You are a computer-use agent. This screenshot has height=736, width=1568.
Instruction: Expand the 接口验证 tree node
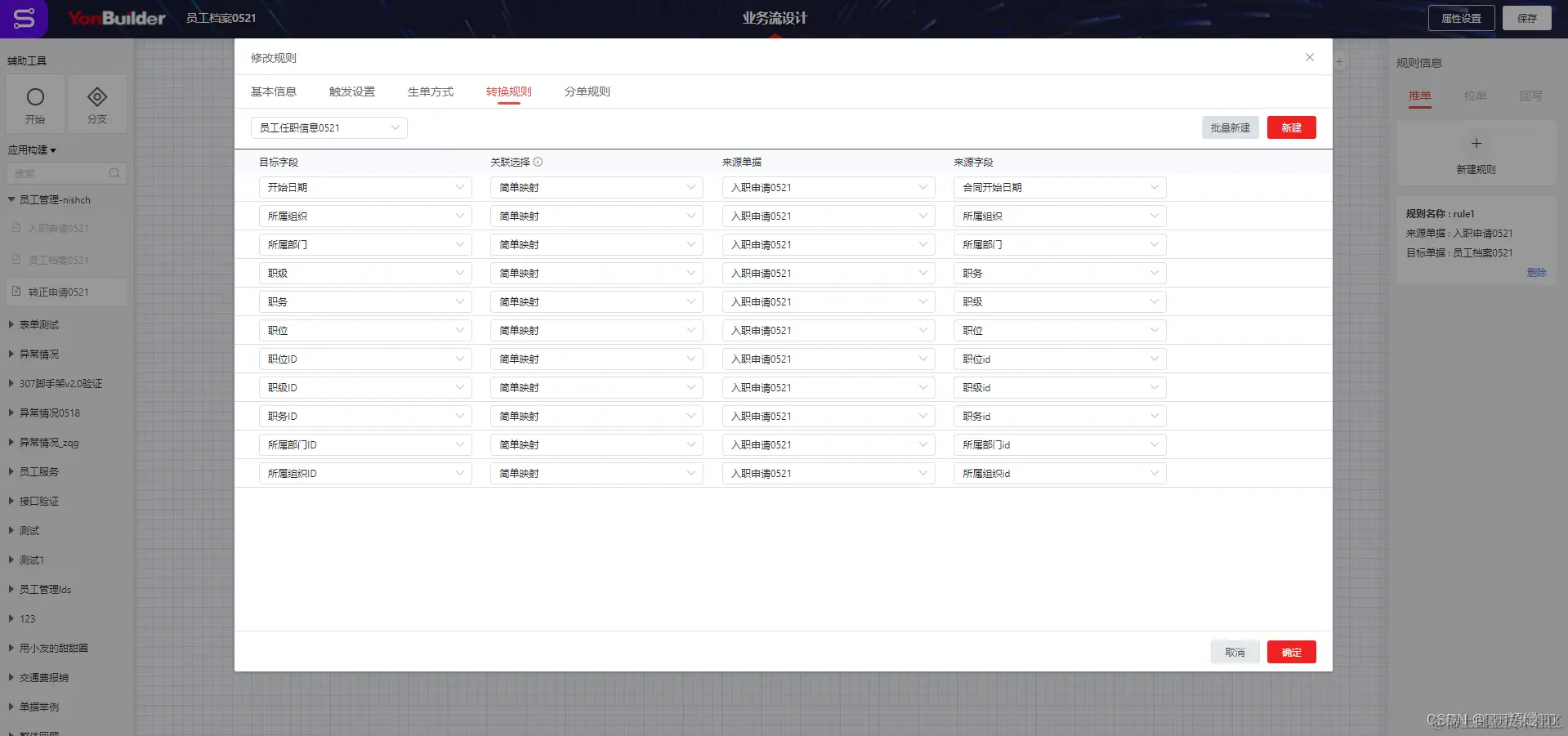(11, 501)
